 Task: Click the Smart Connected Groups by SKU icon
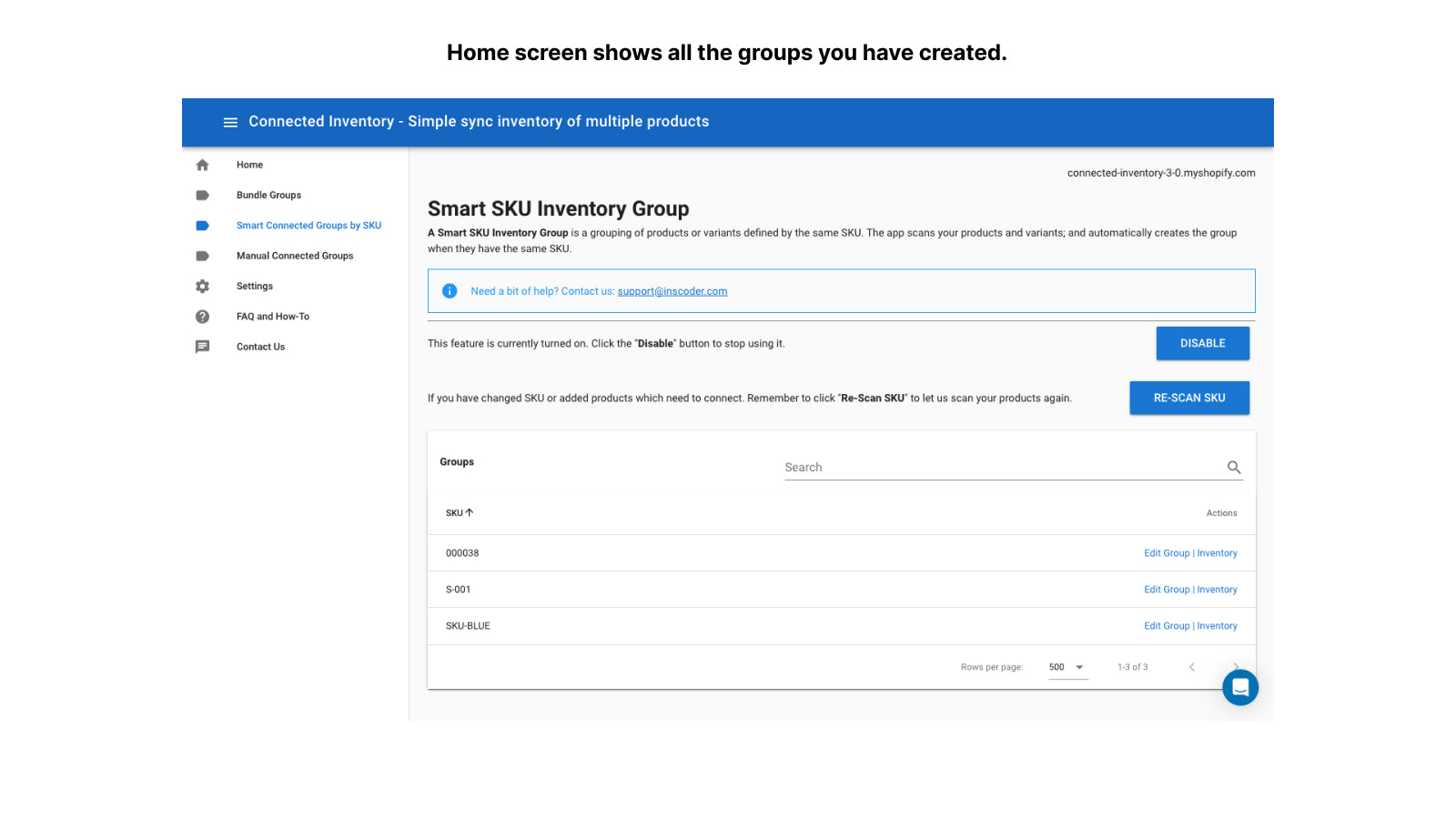(202, 225)
